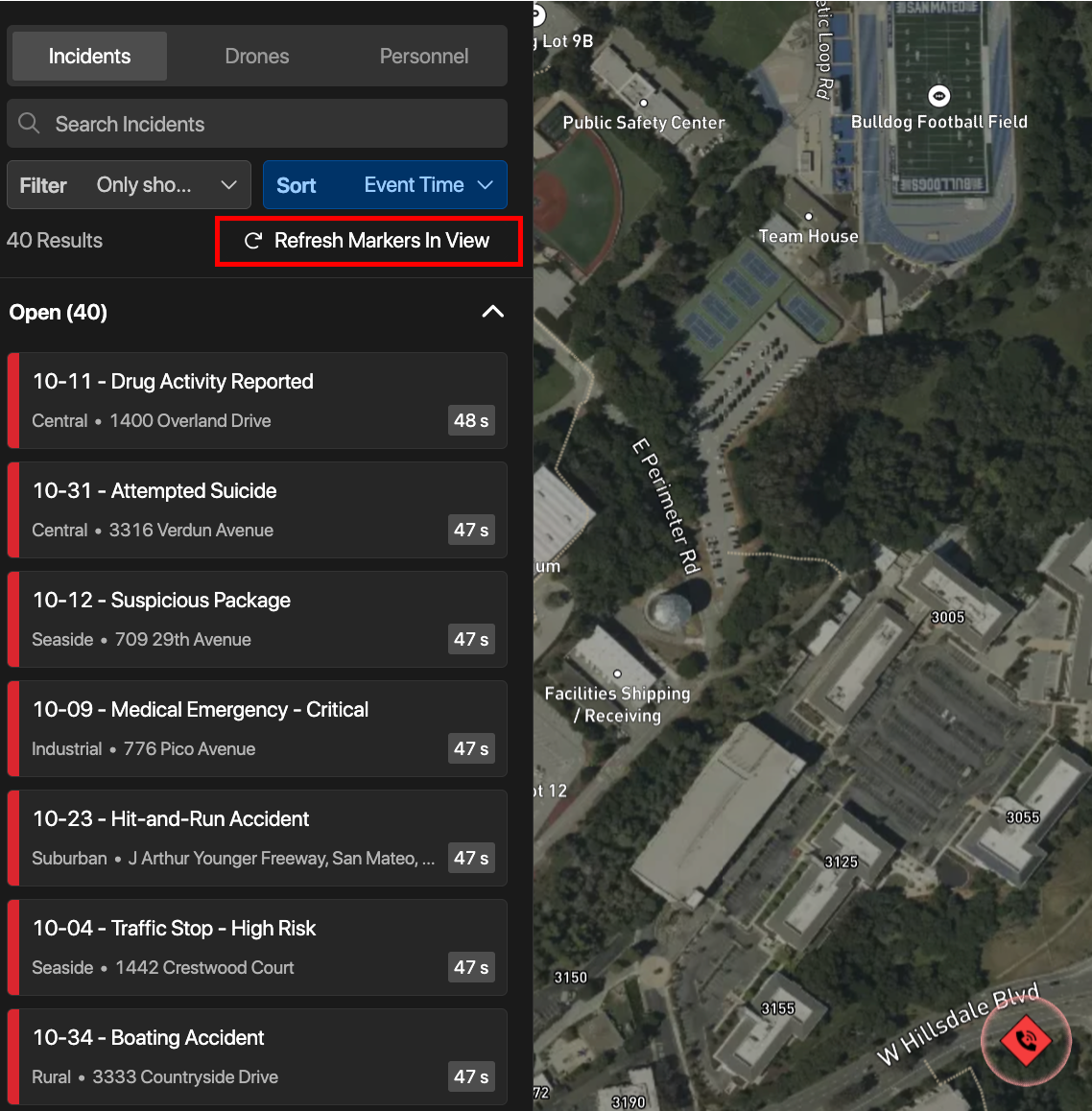This screenshot has height=1111, width=1092.
Task: Focus the Search Incidents field
Action: [269, 124]
